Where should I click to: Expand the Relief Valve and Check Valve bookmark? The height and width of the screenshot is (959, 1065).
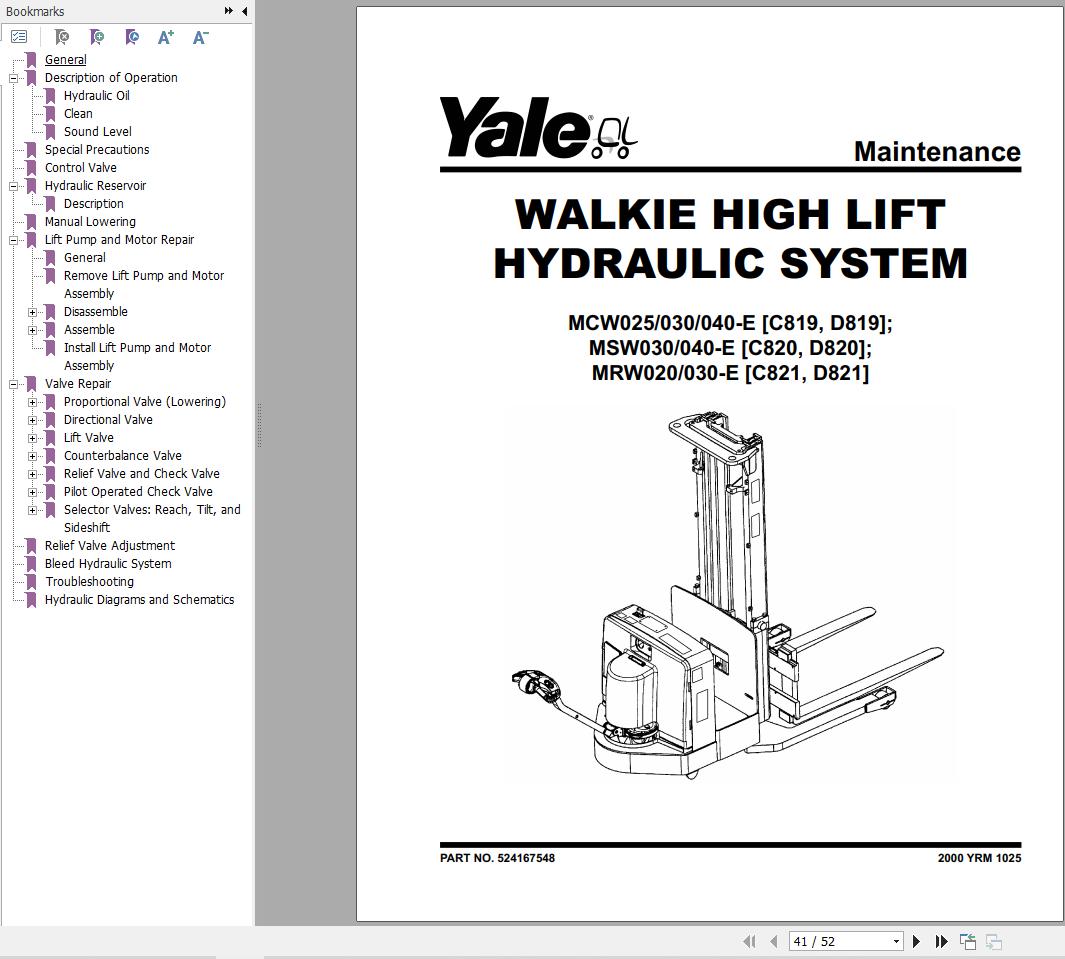pos(32,474)
